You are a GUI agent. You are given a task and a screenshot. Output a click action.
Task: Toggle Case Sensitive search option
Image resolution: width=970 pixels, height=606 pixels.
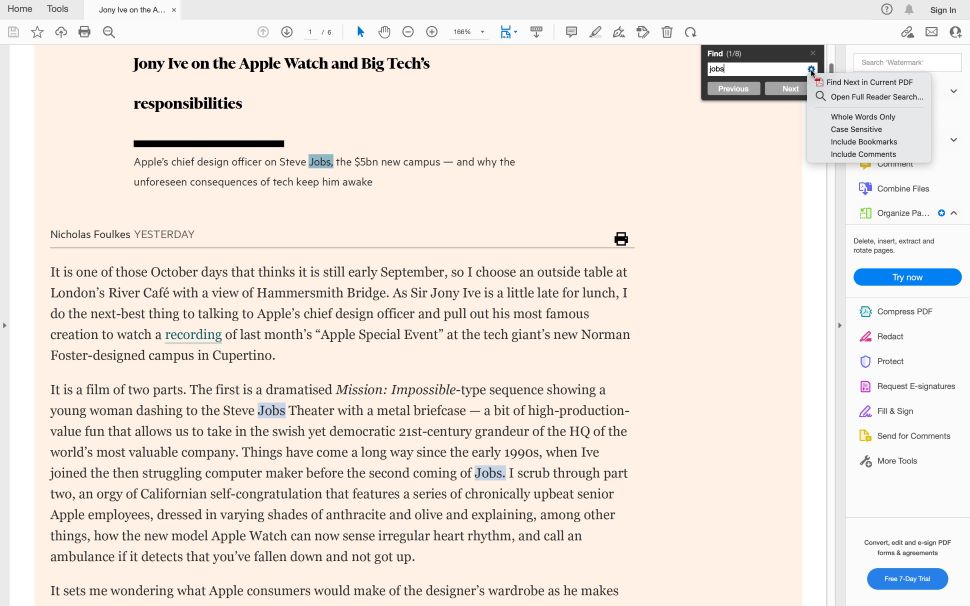[x=856, y=129]
